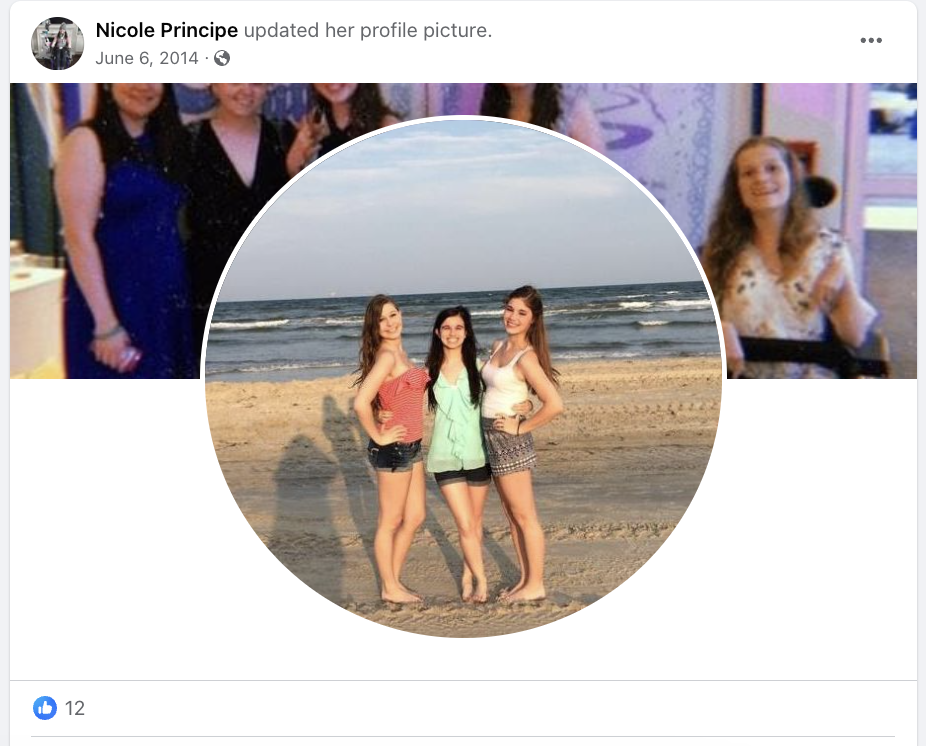926x746 pixels.
Task: Open Nicole Principe's small avatar thumbnail
Action: point(57,43)
